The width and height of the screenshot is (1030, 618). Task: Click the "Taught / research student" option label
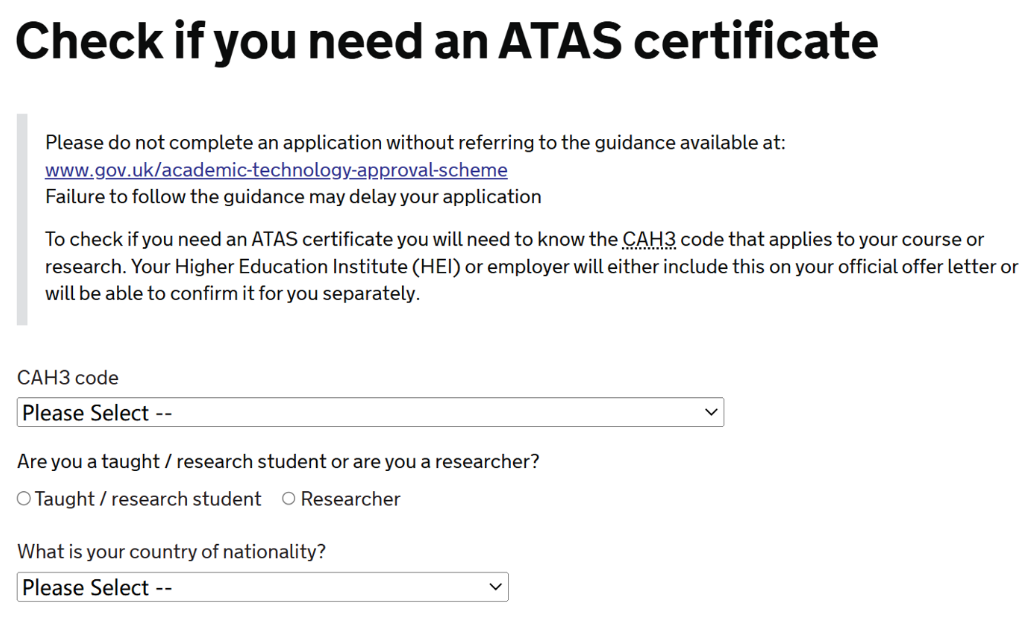(148, 499)
